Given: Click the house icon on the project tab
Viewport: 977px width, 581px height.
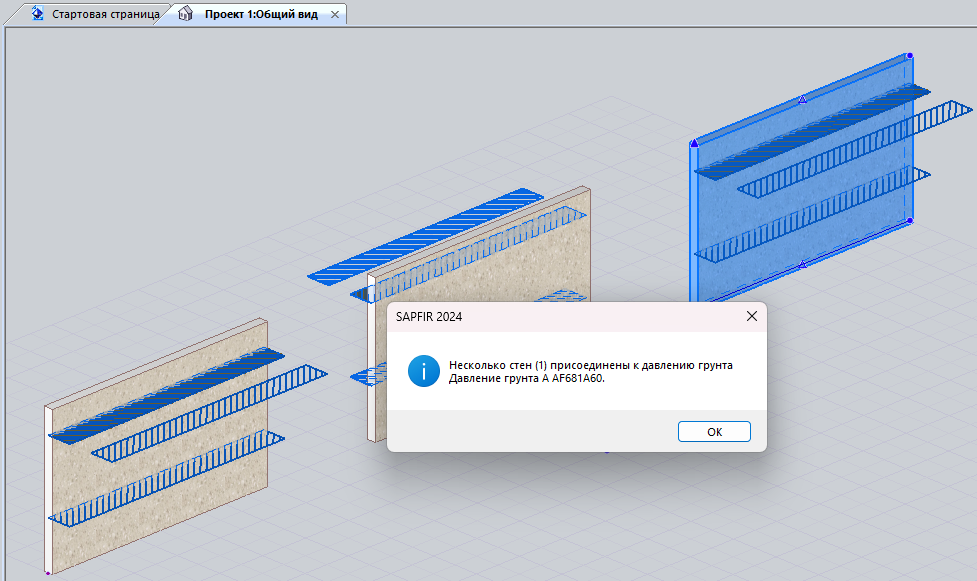Looking at the screenshot, I should (x=185, y=15).
